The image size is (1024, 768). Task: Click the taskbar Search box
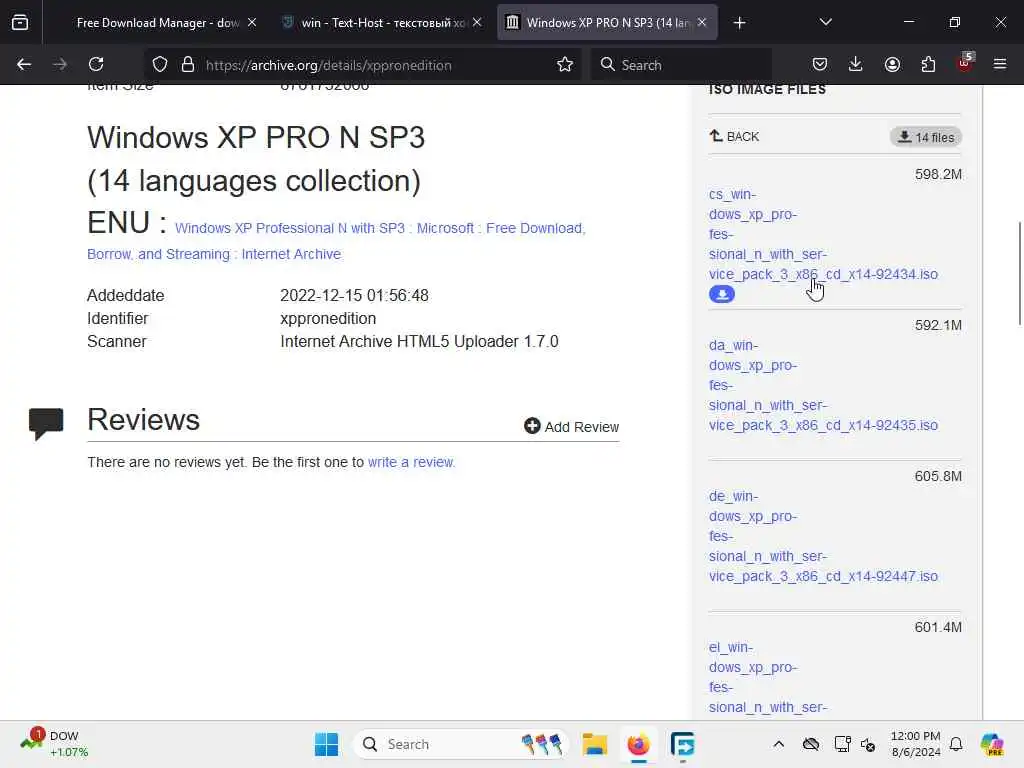coord(462,744)
